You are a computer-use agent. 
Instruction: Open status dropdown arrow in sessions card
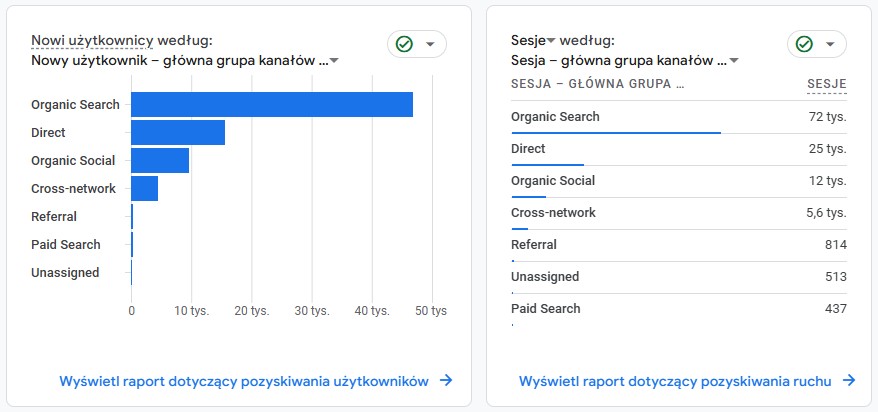pyautogui.click(x=830, y=44)
